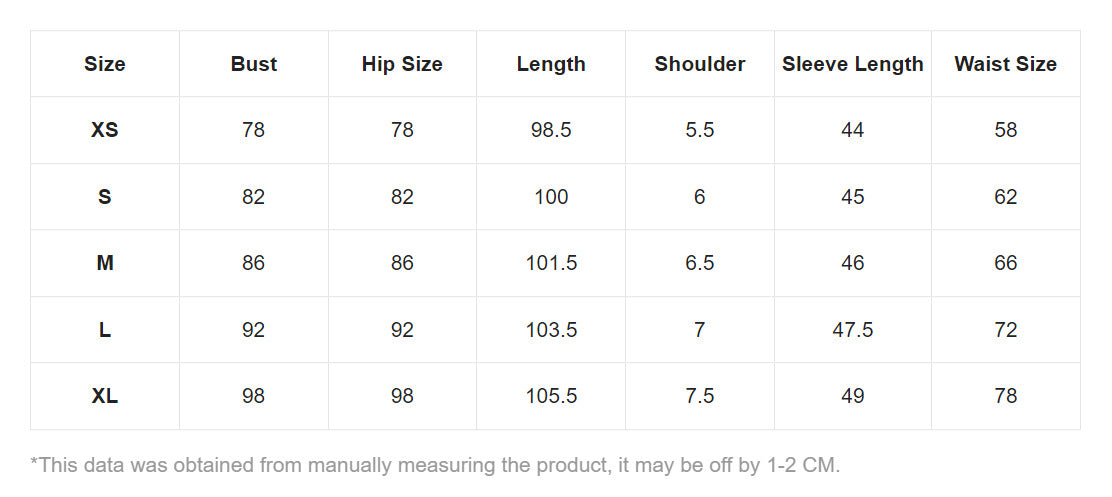Click the S waist size value 62
This screenshot has height=497, width=1112.
pos(1005,197)
